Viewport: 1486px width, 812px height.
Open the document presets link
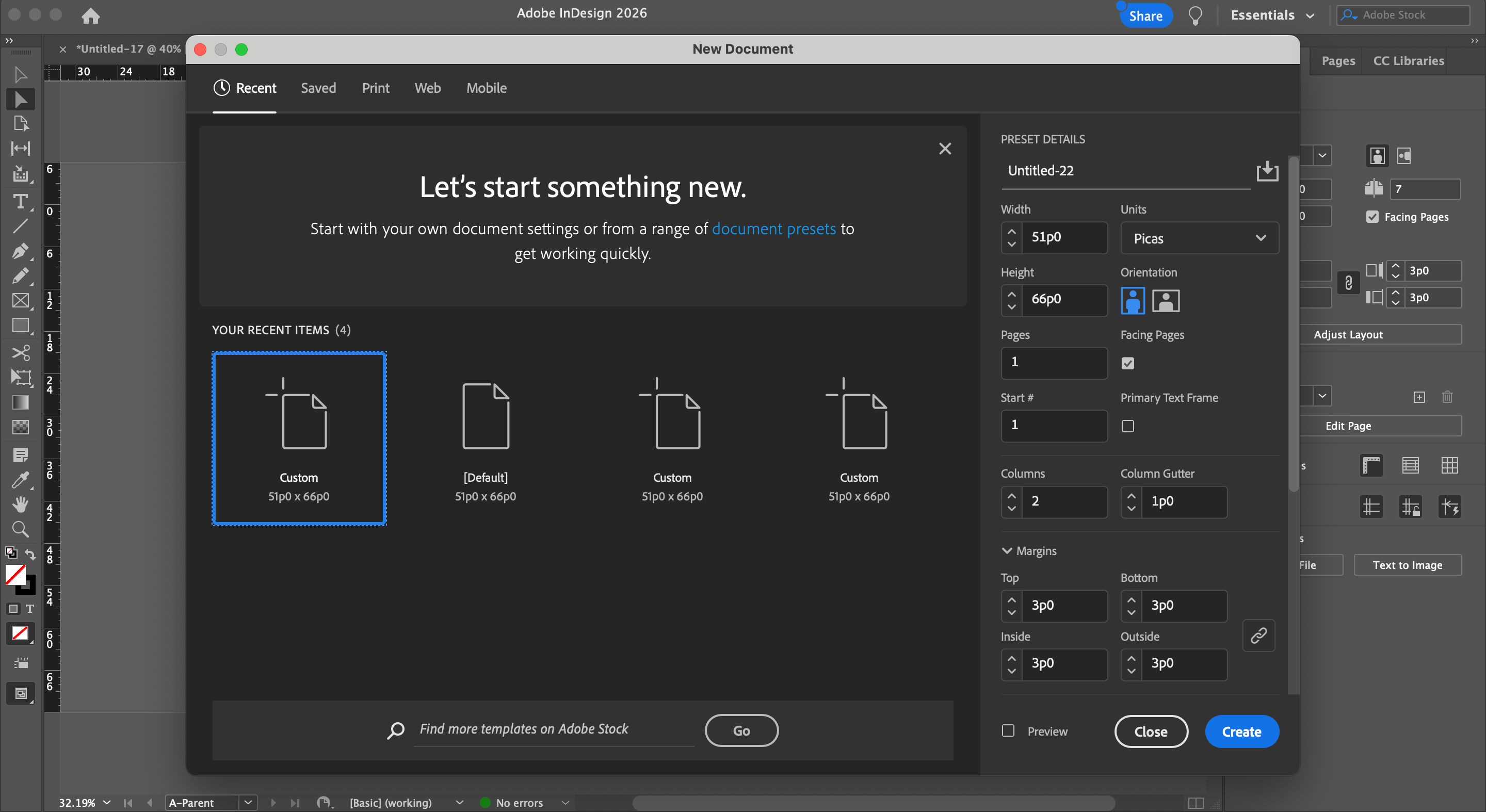[773, 229]
